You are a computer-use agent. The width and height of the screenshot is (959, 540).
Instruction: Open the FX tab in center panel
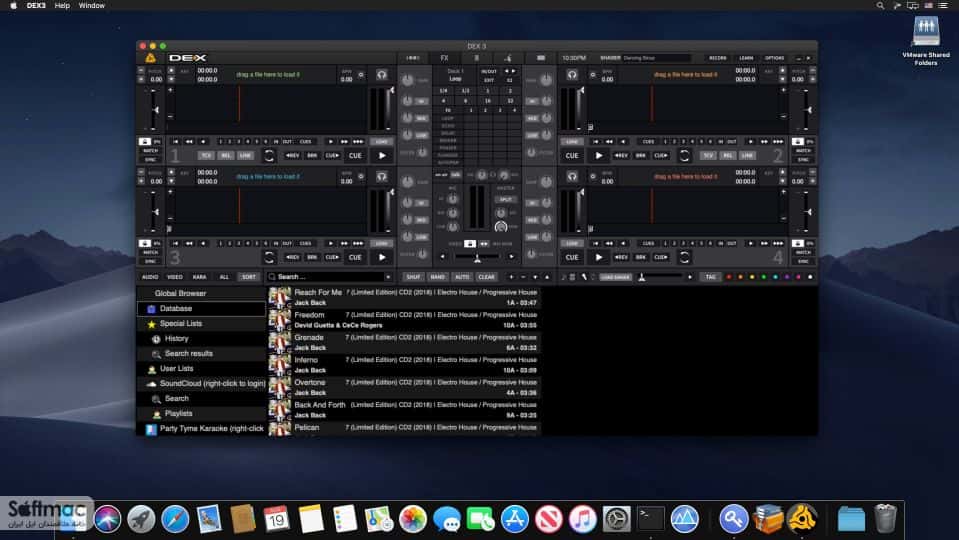click(445, 58)
